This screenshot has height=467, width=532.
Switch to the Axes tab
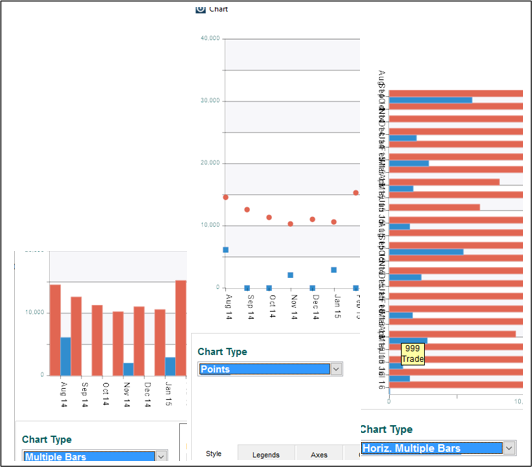click(319, 455)
